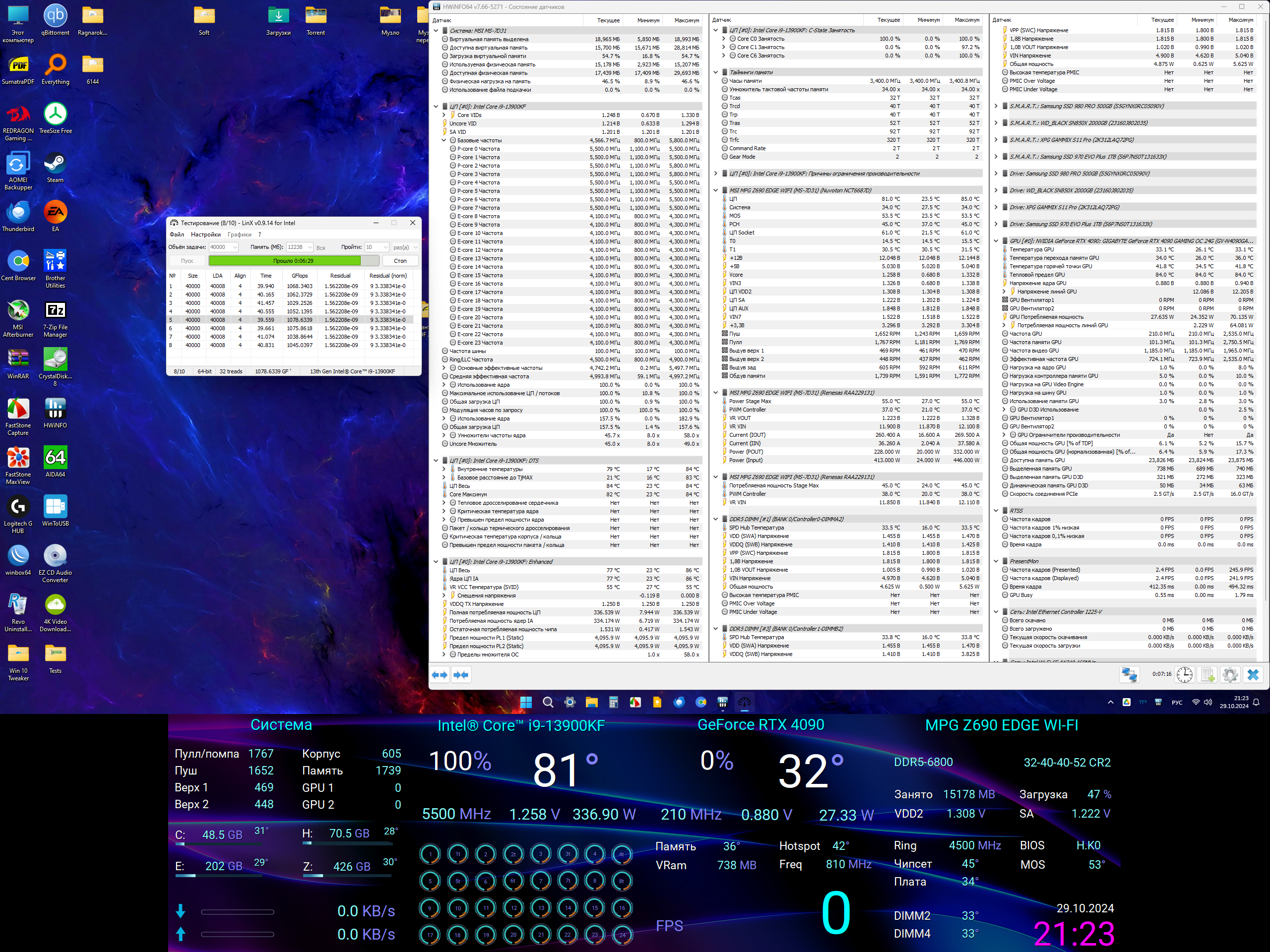This screenshot has height=952, width=1270.
Task: Click the reset min/max clock icon
Action: coord(1185,675)
